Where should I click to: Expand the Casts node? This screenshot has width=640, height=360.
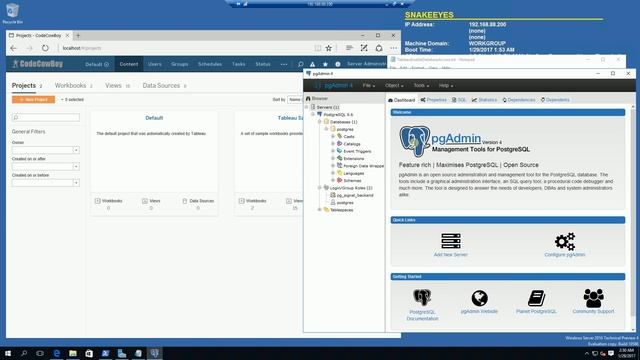[x=333, y=136]
